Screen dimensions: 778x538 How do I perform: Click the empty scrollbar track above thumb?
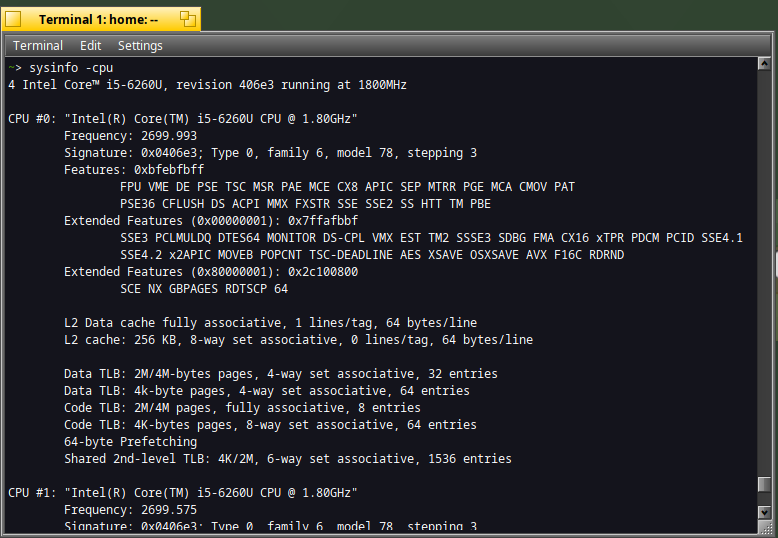764,273
